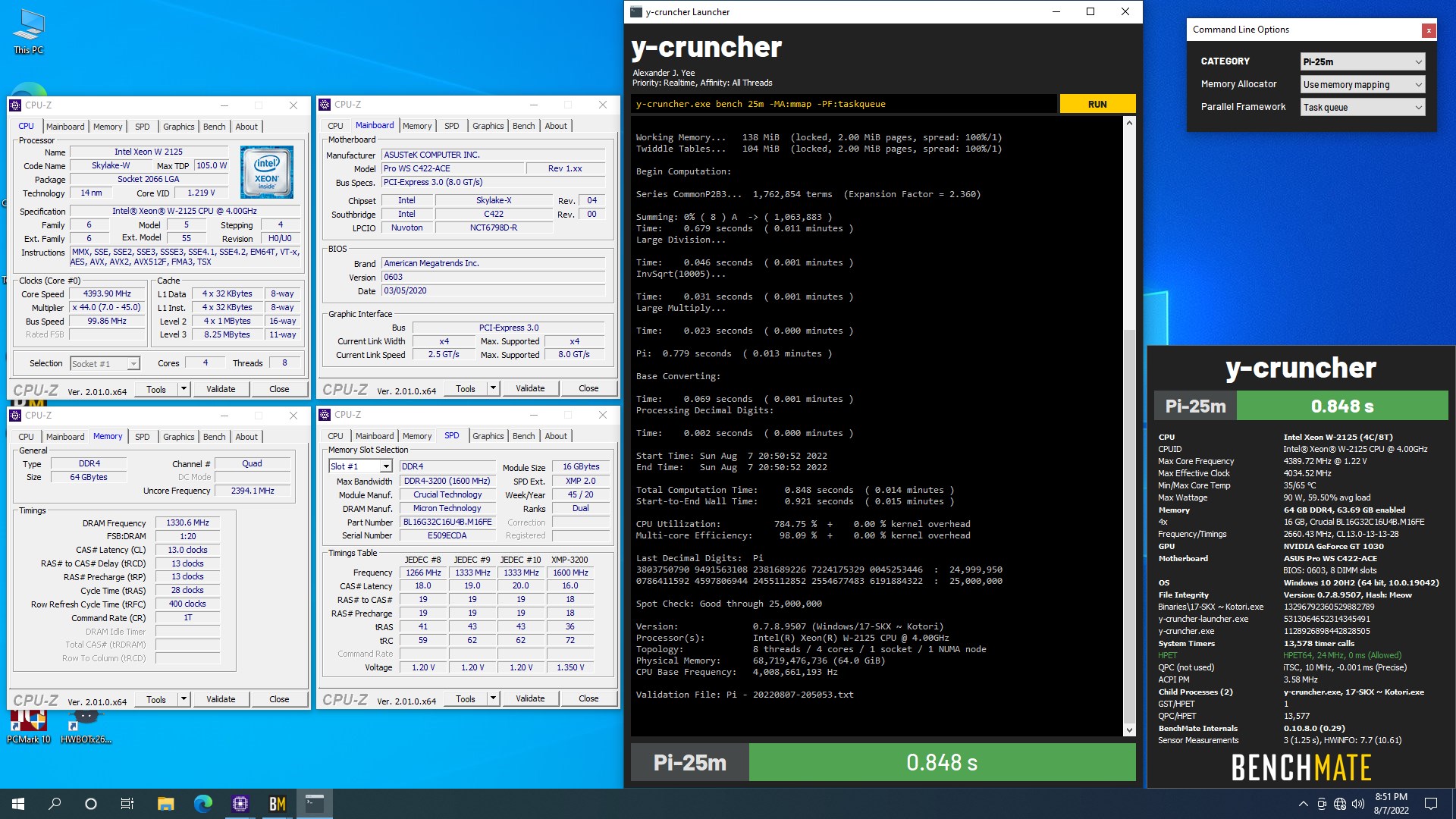
Task: Click BIOS Version 0603 field
Action: [493, 278]
